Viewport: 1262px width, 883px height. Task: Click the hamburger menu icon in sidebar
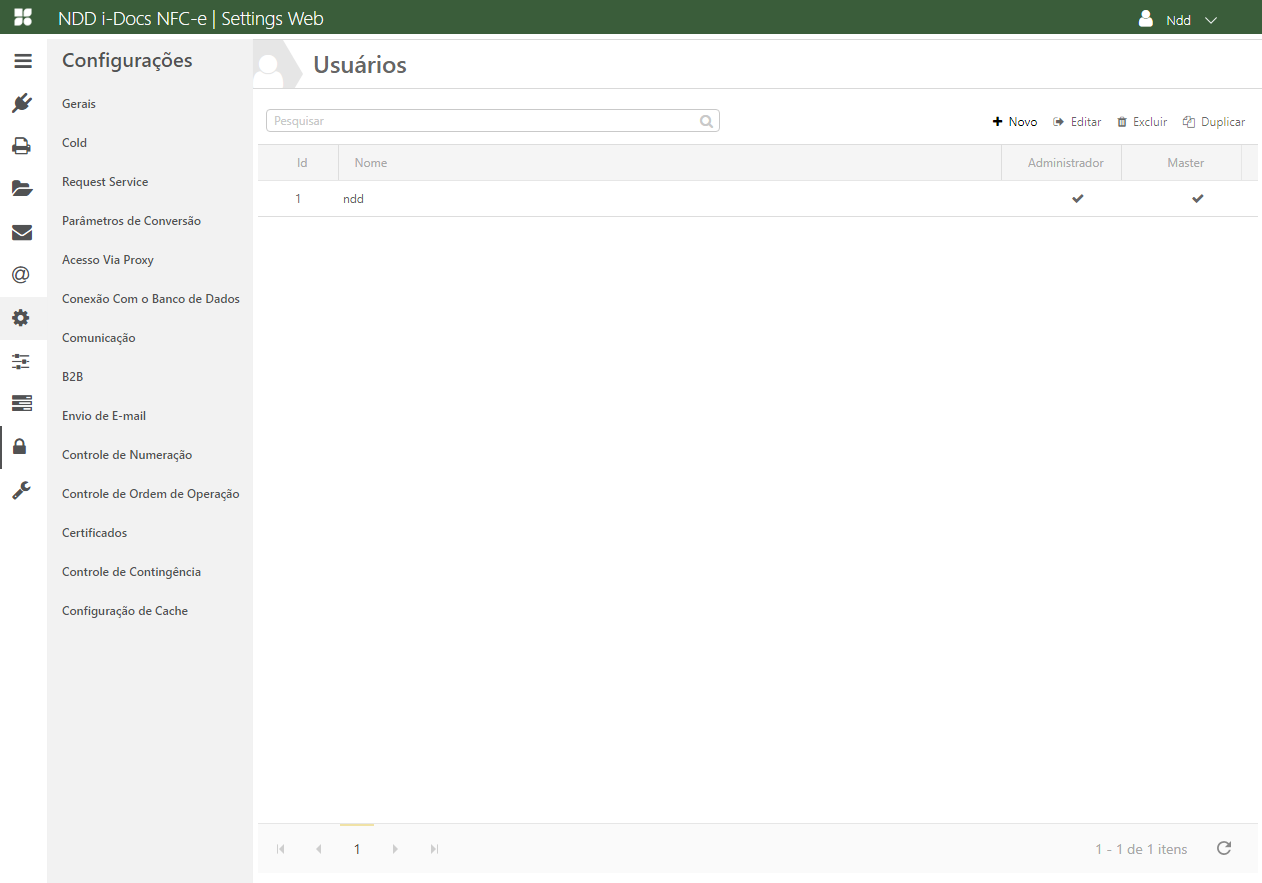click(x=22, y=61)
